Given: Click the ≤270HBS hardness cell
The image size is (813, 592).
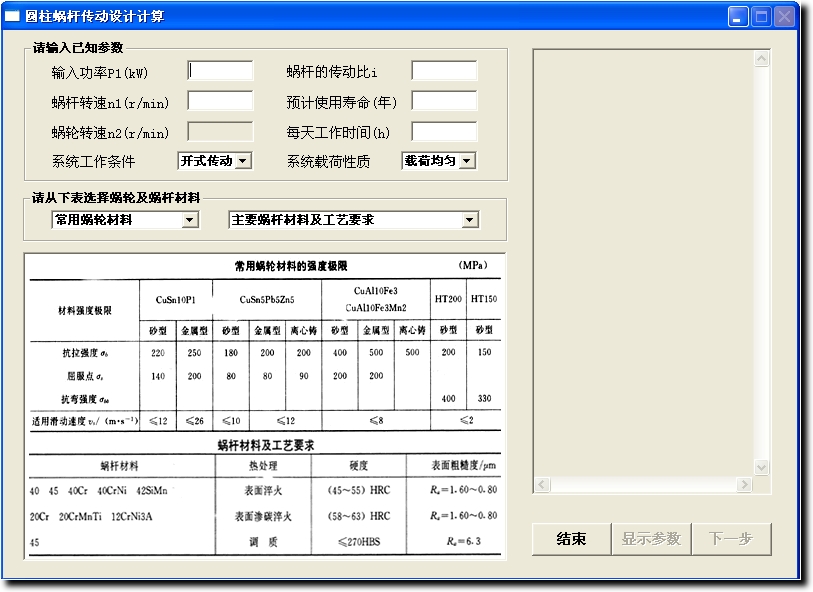Looking at the screenshot, I should pyautogui.click(x=359, y=542).
